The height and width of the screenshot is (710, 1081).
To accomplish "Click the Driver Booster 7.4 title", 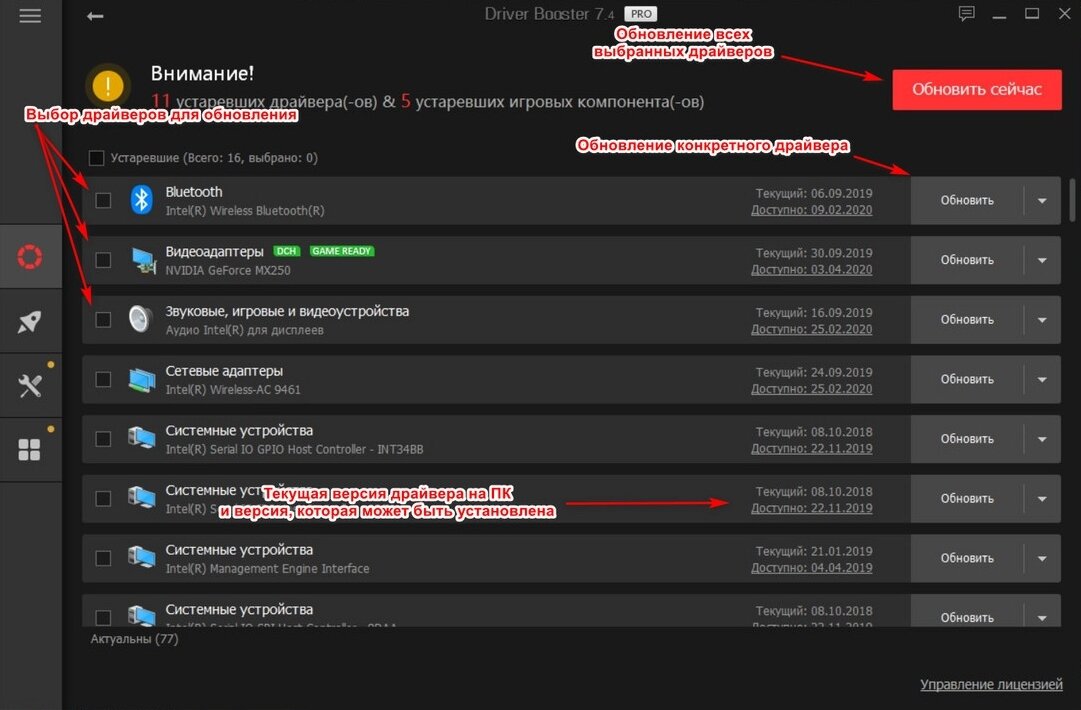I will click(x=549, y=14).
